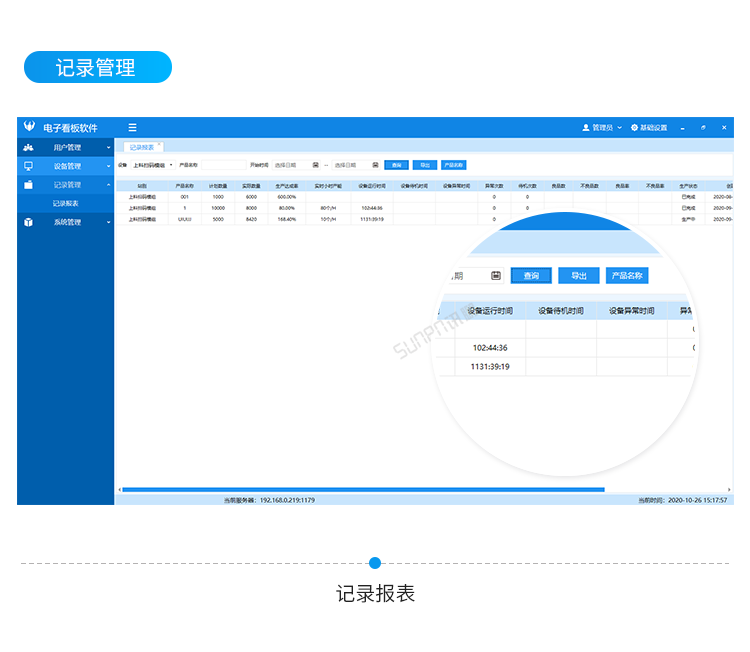Click the horizontal scrollbar below the table
The image size is (750, 652).
362,489
